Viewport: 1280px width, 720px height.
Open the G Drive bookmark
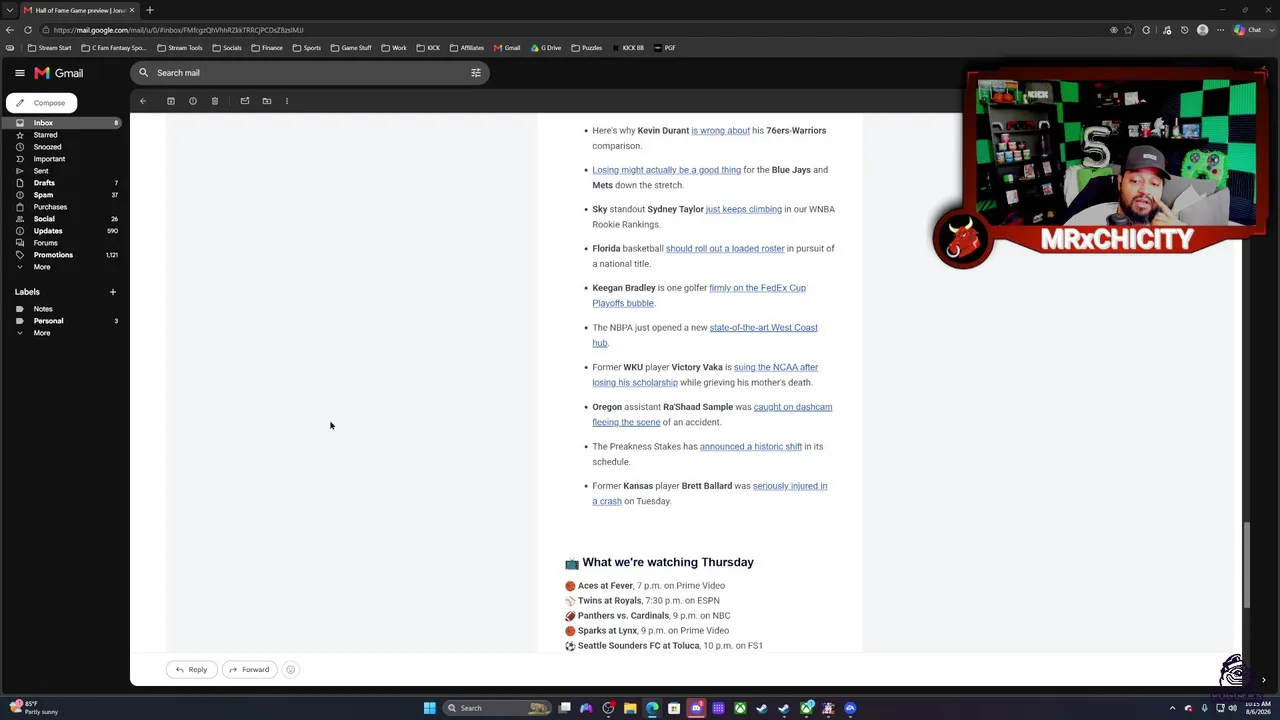pyautogui.click(x=546, y=48)
